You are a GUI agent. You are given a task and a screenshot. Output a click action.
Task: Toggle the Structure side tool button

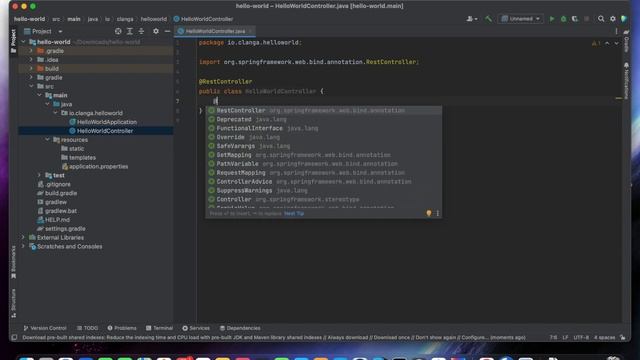(13, 303)
